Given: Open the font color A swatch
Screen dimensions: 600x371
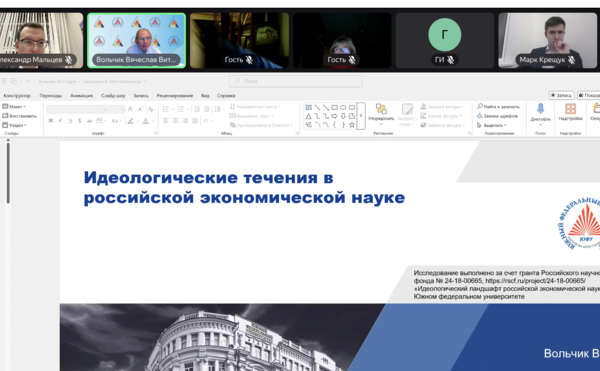Looking at the screenshot, I should (145, 121).
